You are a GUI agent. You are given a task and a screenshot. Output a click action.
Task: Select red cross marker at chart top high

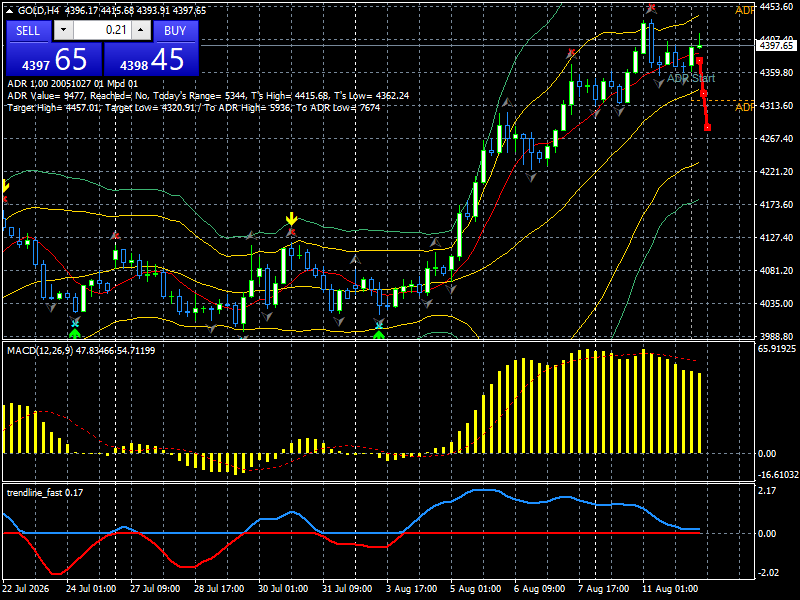[x=651, y=8]
